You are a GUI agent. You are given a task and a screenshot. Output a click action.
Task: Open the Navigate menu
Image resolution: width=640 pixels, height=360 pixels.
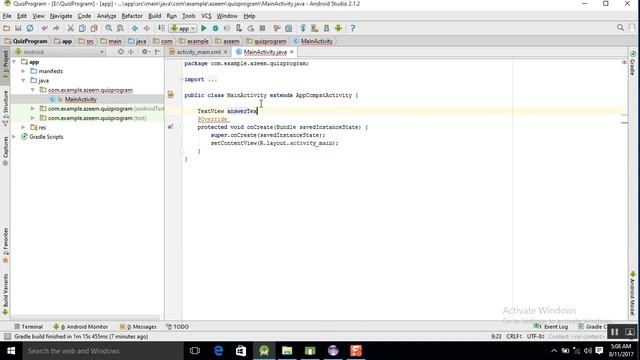click(x=61, y=16)
